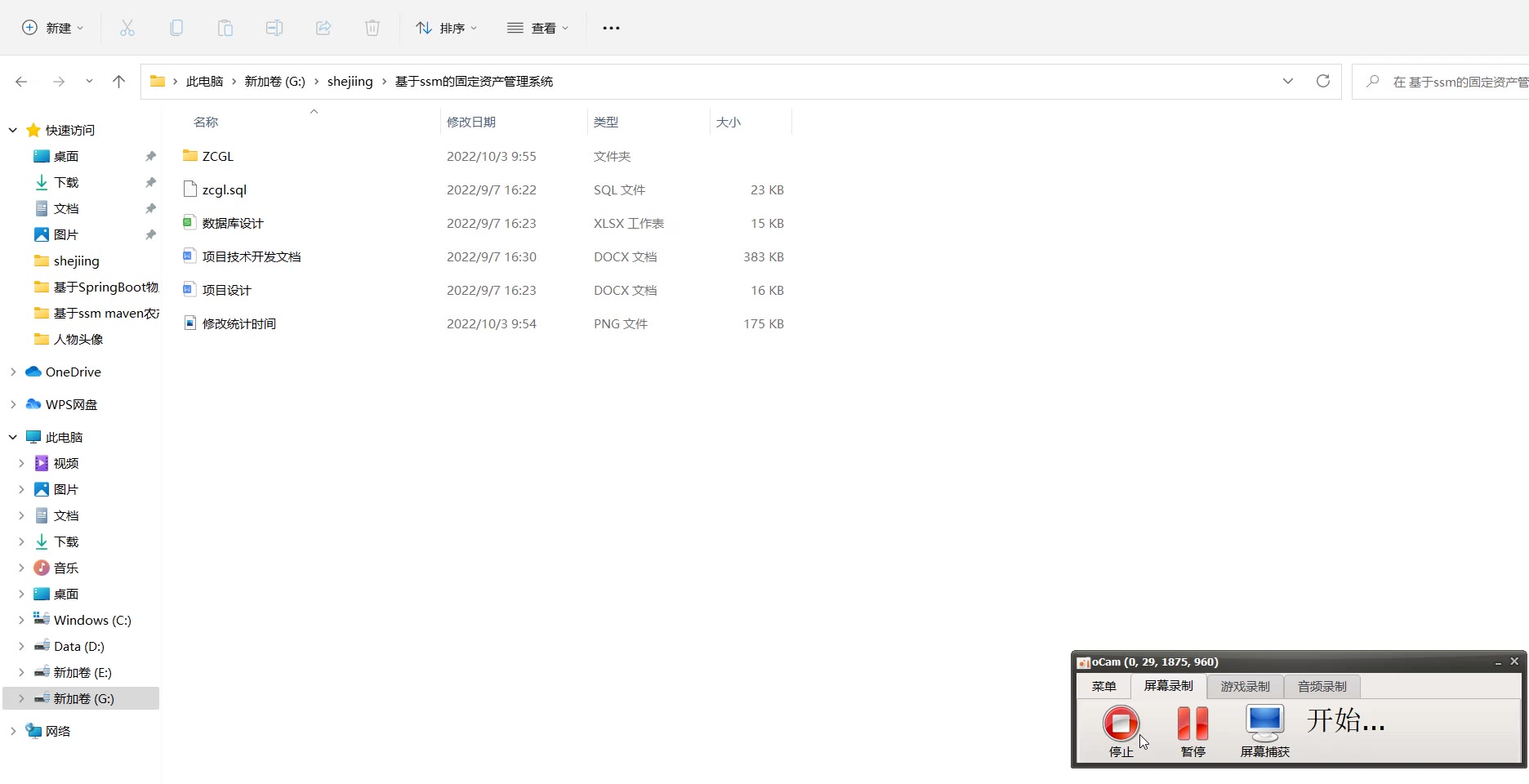
Task: Click the Share icon in toolbar
Action: [x=323, y=28]
